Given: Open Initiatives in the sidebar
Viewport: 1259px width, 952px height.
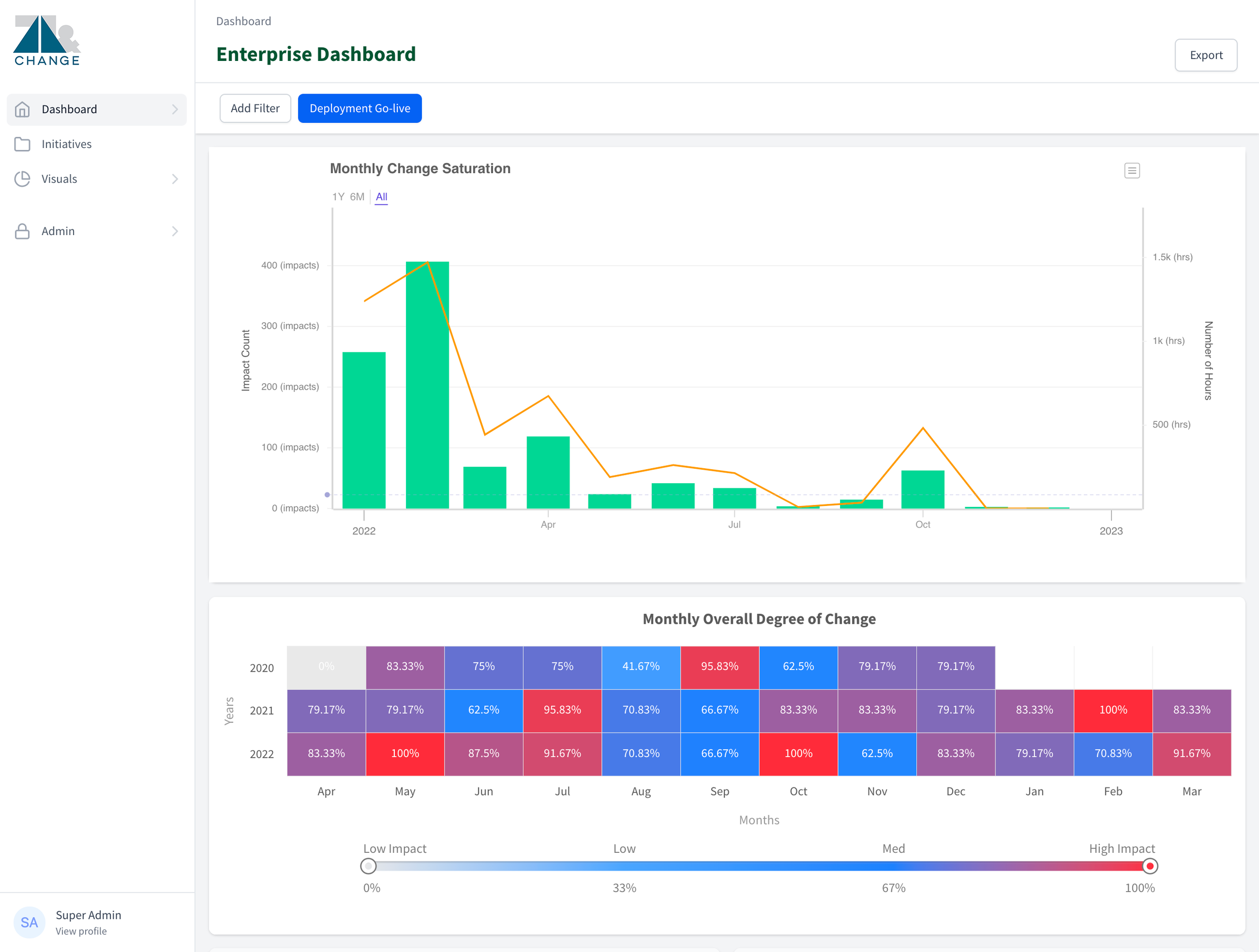Looking at the screenshot, I should click(x=66, y=144).
